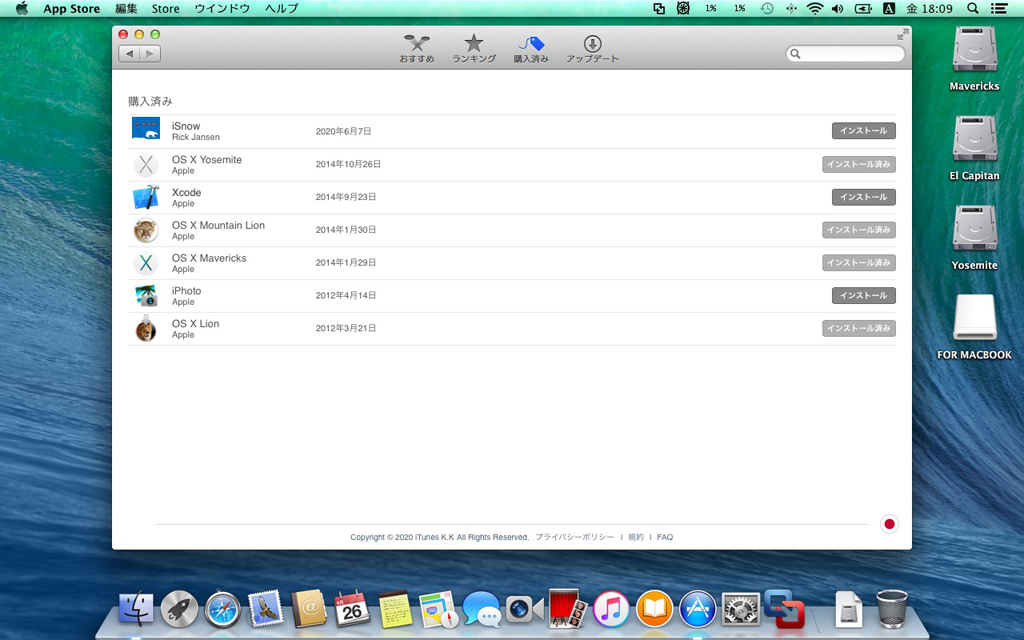
Task: Click インストール済み button for OS X Yosemite
Action: click(x=859, y=164)
